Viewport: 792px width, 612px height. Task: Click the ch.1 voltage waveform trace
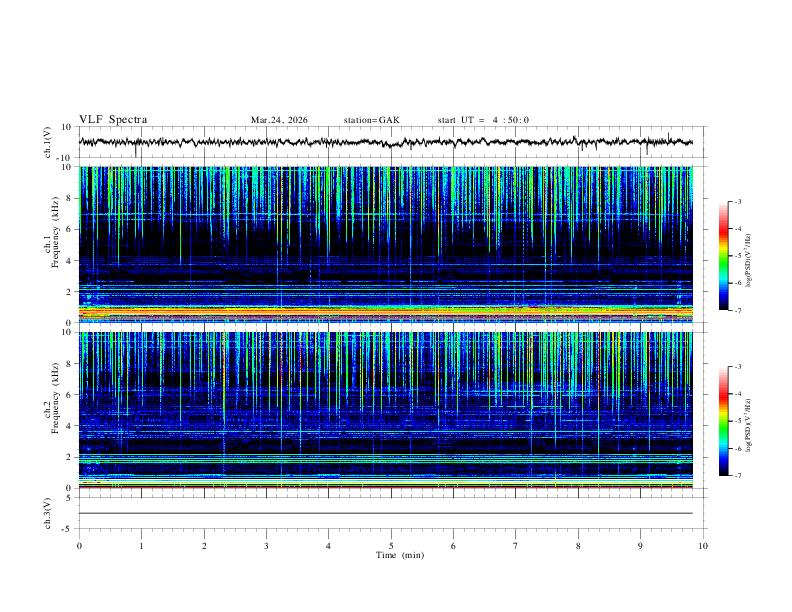[x=385, y=142]
